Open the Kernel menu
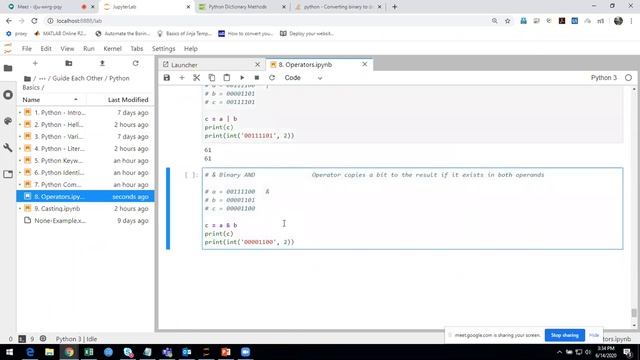Viewport: 640px width, 360px height. (112, 49)
